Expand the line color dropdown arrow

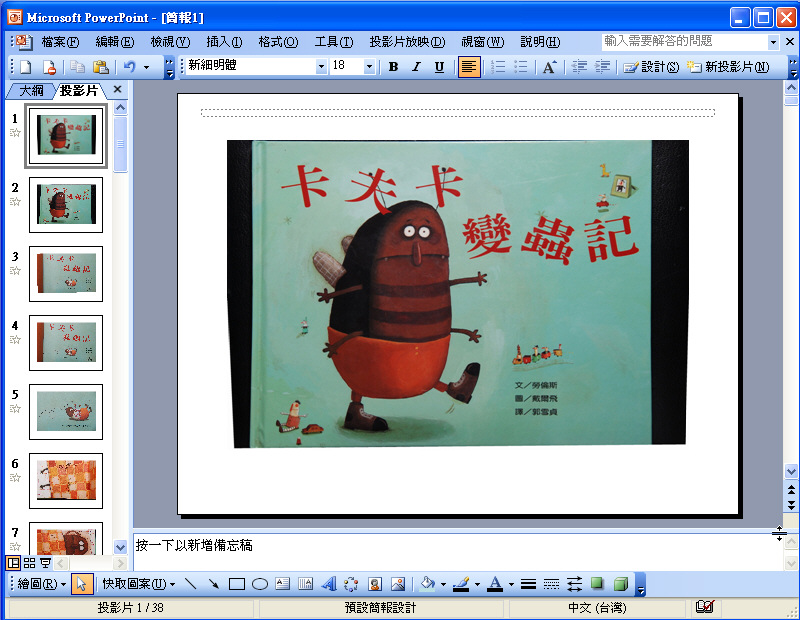(477, 584)
